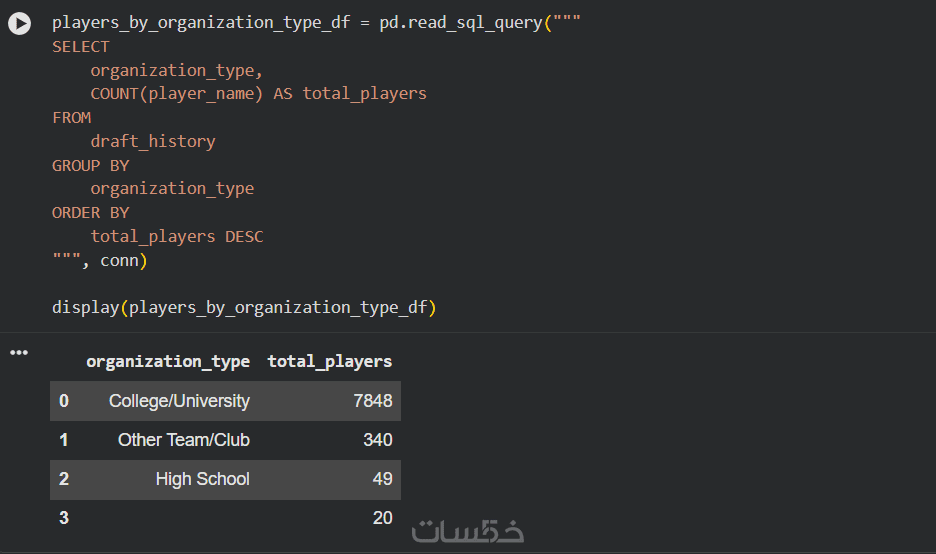Click the pd.read_sql_query call text
The width and height of the screenshot is (936, 554).
460,23
